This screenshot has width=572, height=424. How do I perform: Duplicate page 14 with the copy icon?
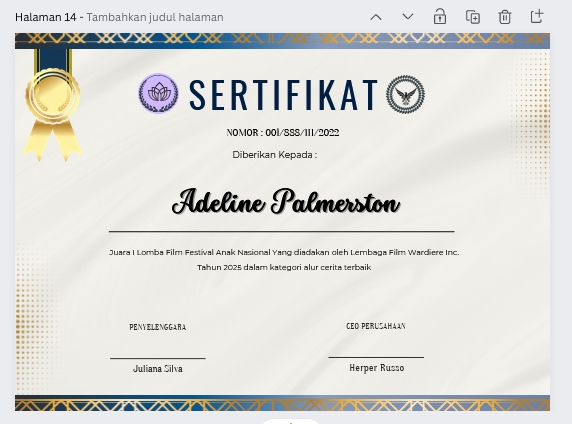click(472, 17)
